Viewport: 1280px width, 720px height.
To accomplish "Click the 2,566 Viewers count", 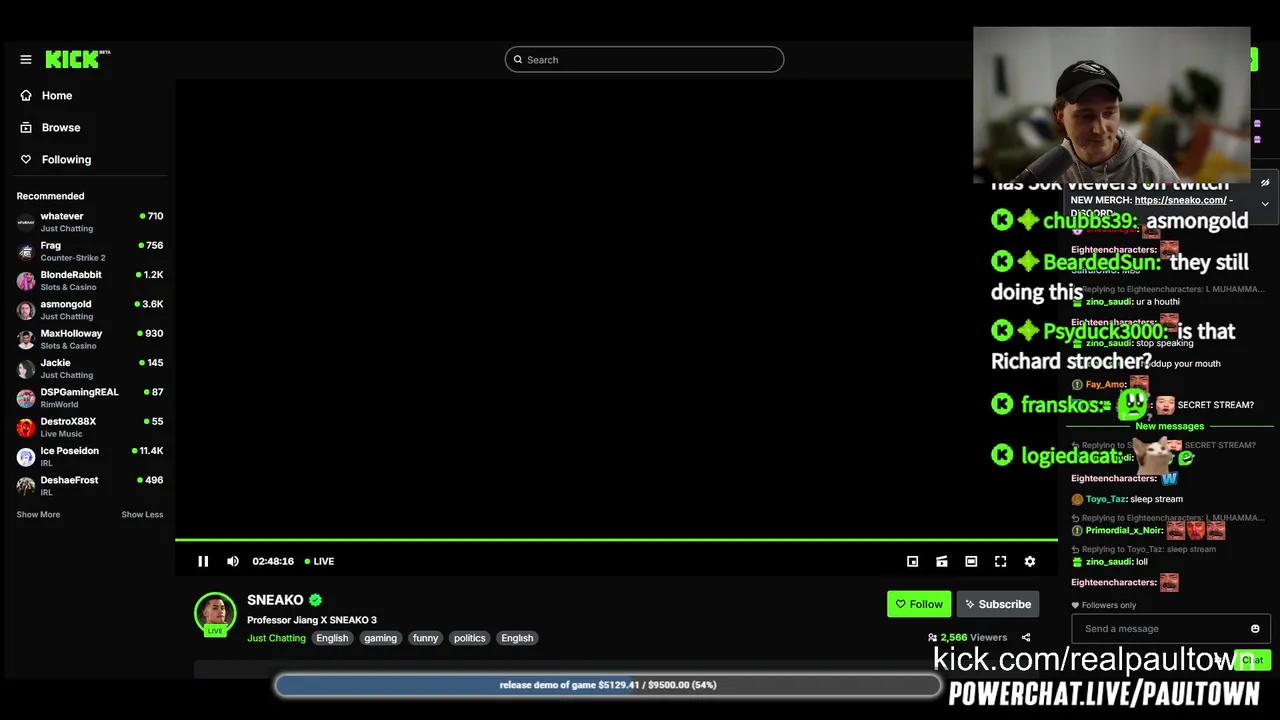I will 967,638.
